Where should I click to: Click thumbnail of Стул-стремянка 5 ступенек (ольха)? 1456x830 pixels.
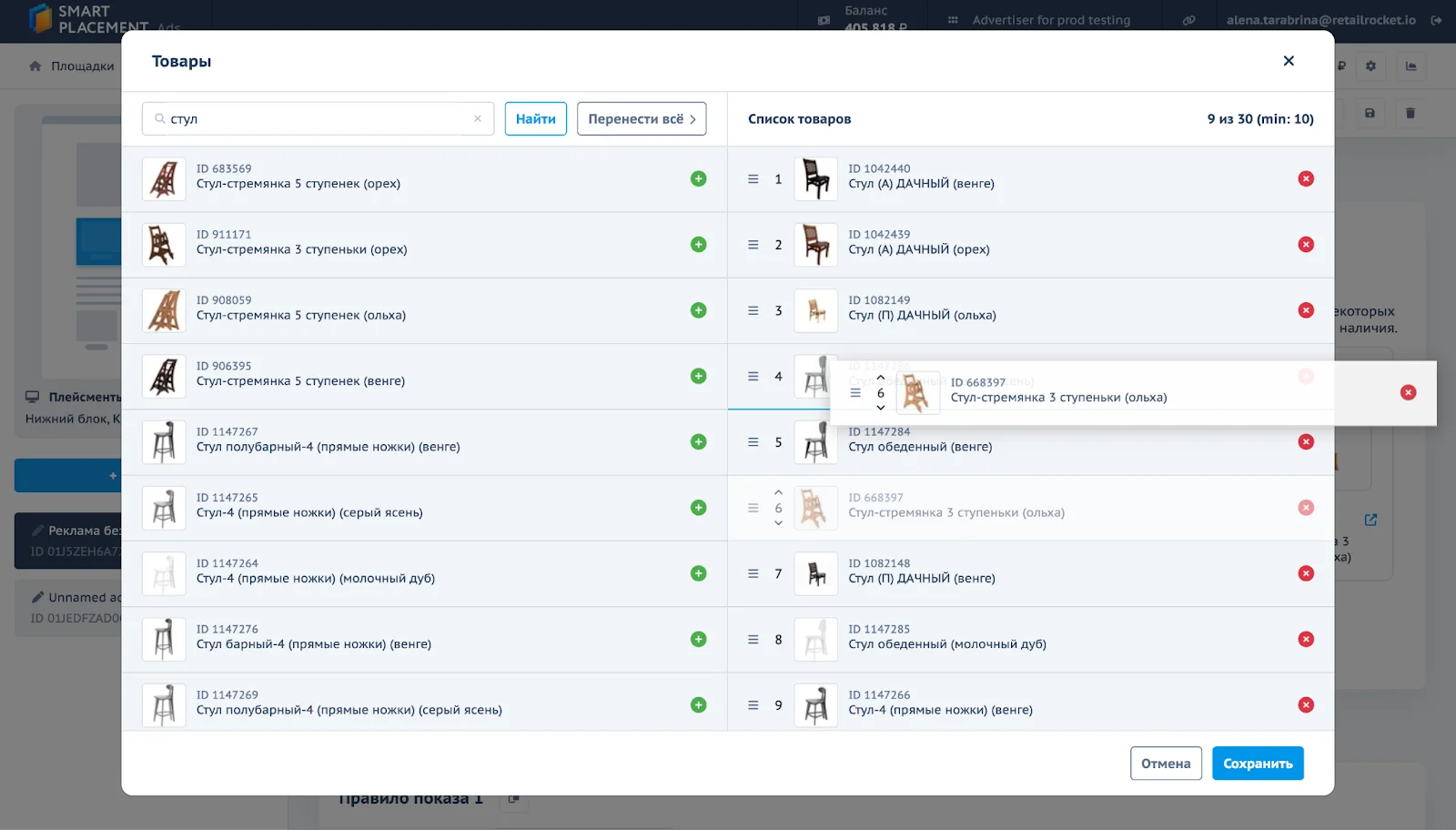coord(164,311)
